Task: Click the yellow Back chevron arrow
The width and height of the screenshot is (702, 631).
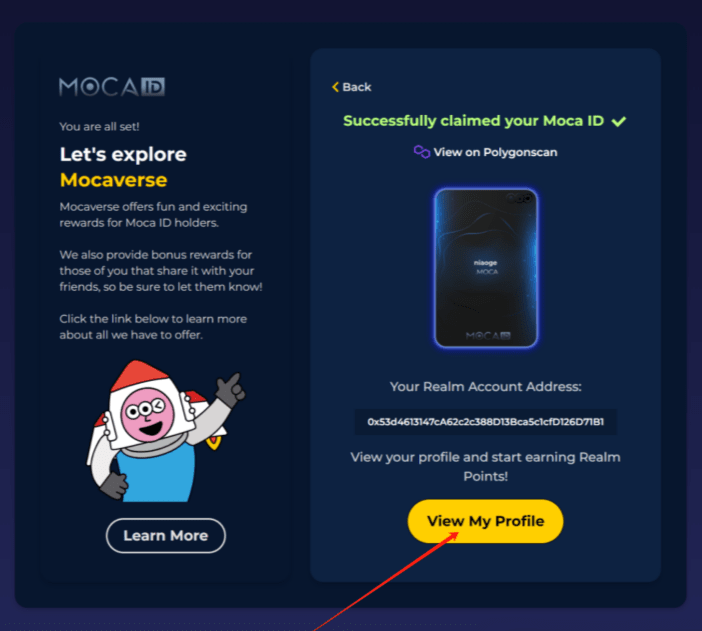Action: point(335,87)
